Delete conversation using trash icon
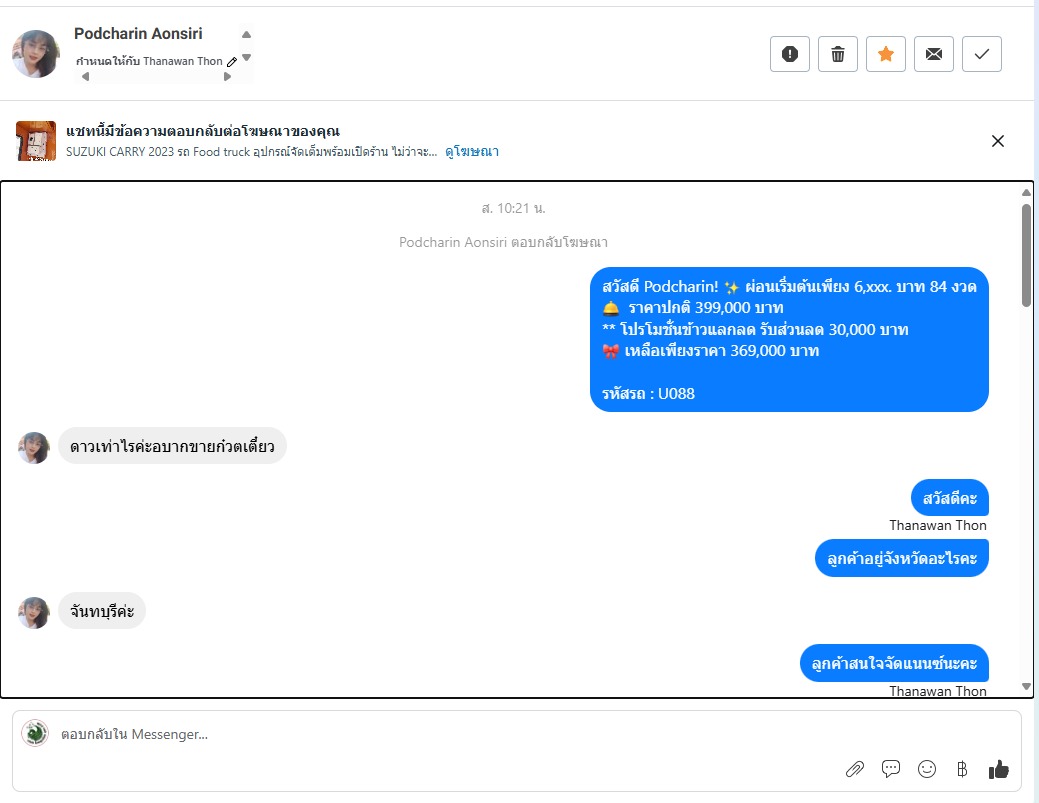The height and width of the screenshot is (803, 1039). (x=838, y=54)
